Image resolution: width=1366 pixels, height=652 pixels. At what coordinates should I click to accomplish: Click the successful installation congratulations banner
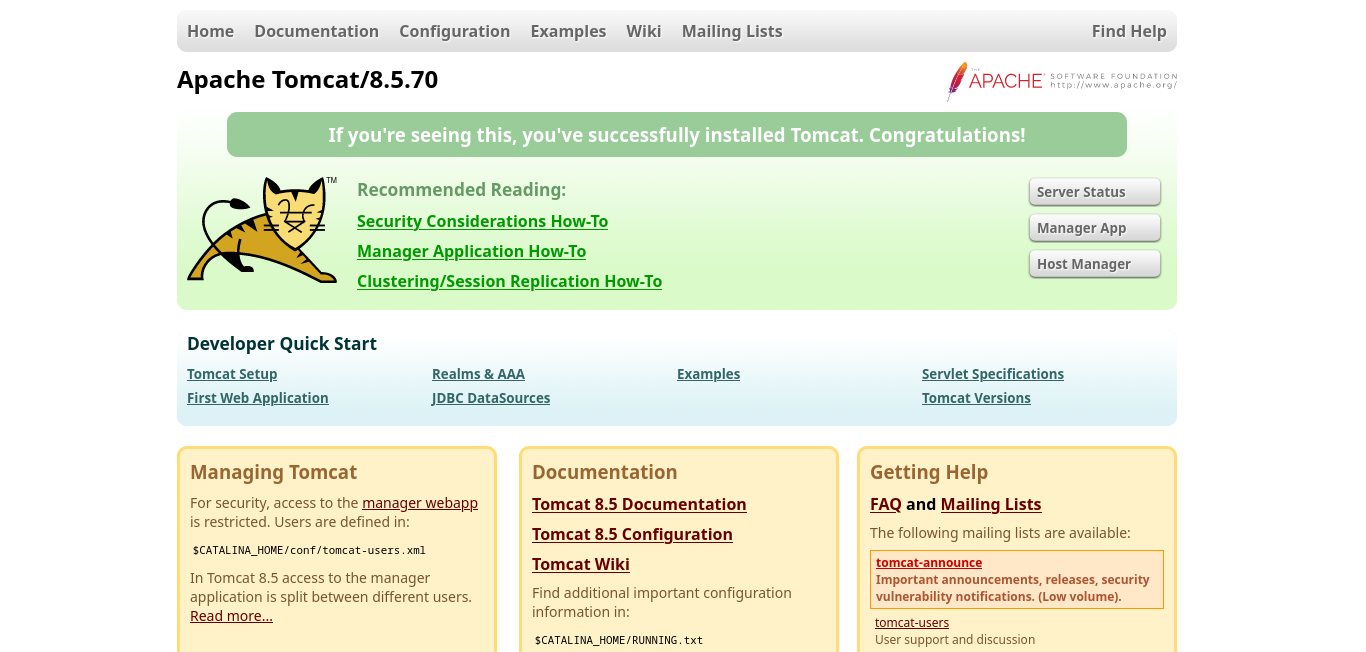point(677,135)
